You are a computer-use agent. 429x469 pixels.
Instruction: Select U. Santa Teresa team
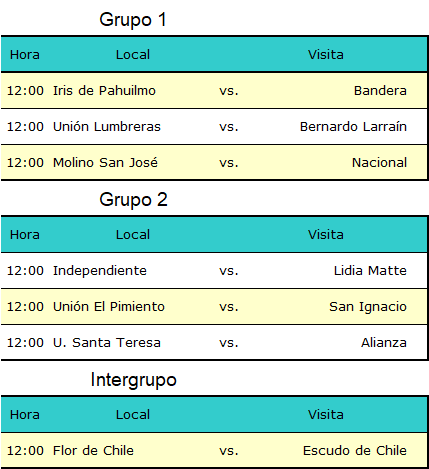coord(107,343)
